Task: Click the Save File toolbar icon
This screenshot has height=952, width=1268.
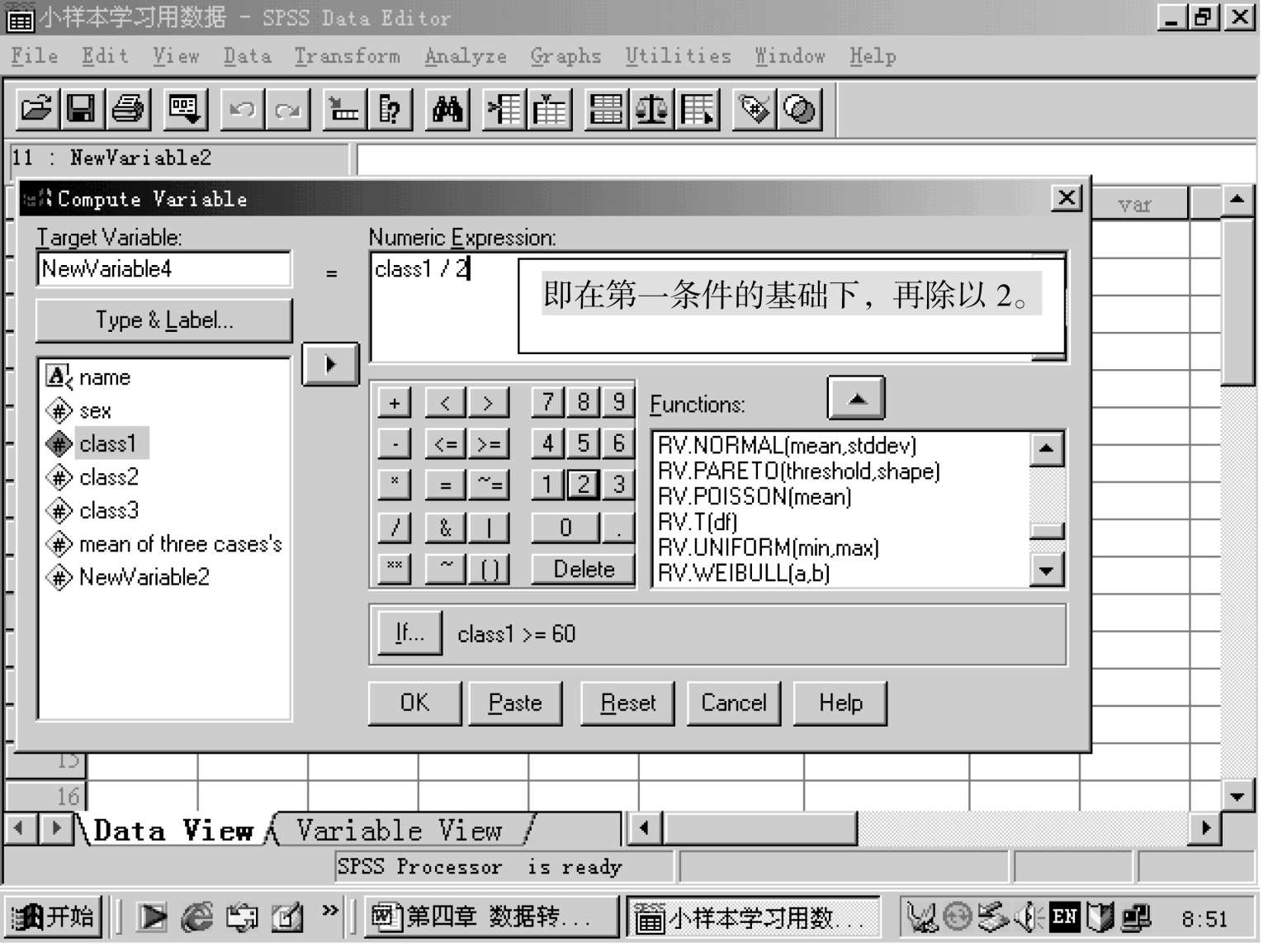Action: click(81, 109)
